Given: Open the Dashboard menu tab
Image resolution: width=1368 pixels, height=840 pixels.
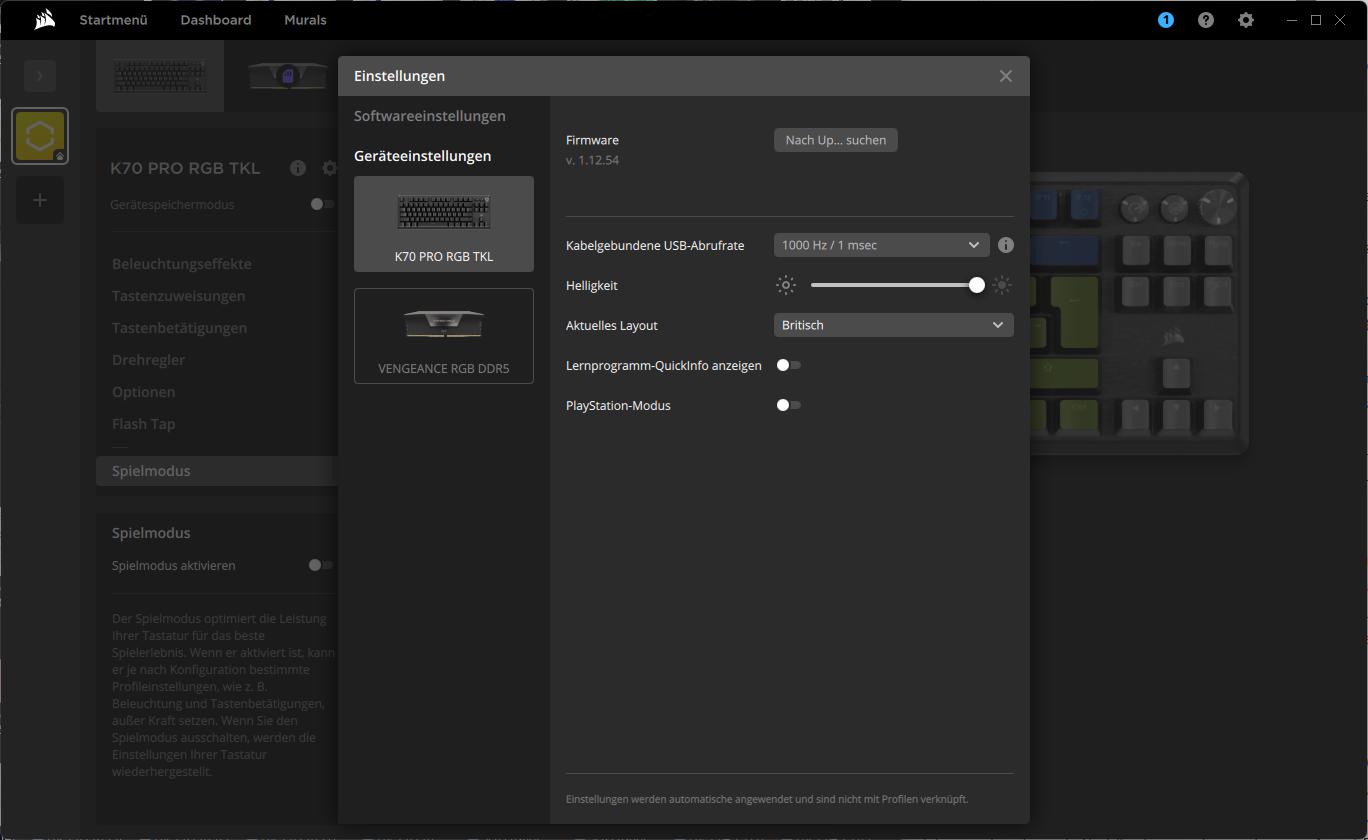Looking at the screenshot, I should 215,20.
